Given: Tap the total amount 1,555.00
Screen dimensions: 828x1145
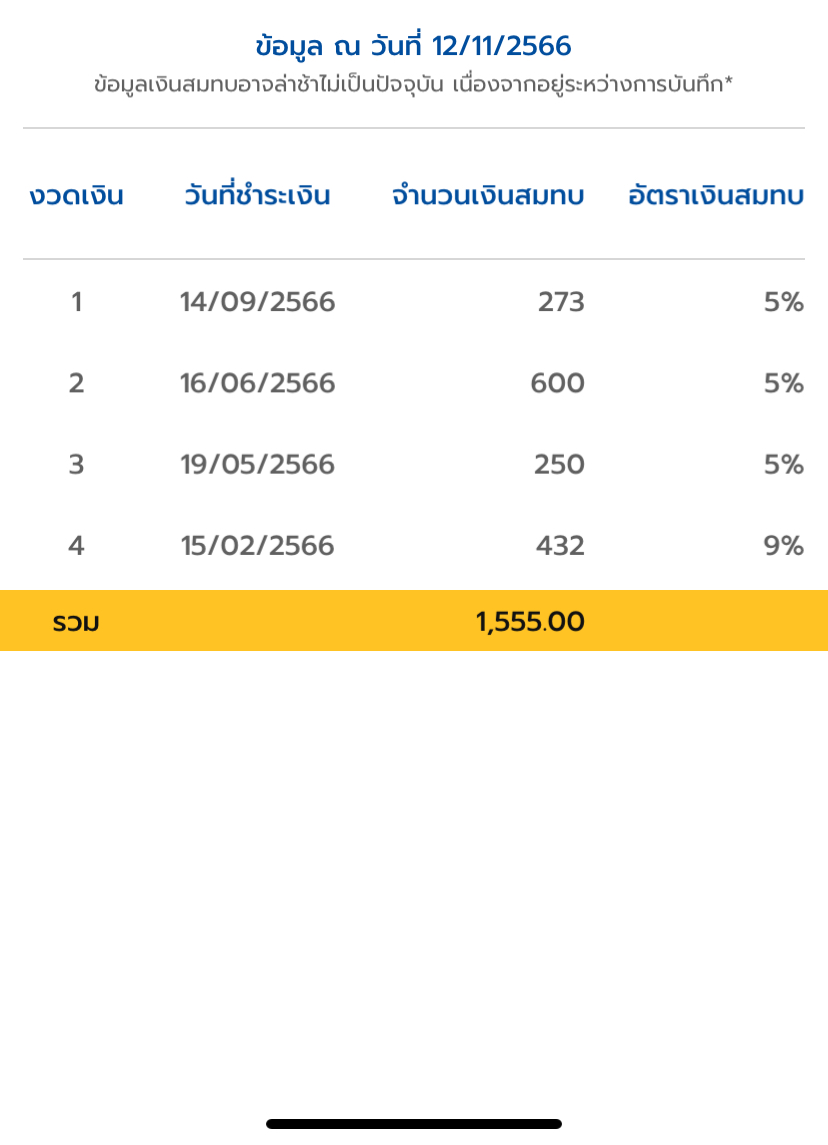Looking at the screenshot, I should pos(530,622).
